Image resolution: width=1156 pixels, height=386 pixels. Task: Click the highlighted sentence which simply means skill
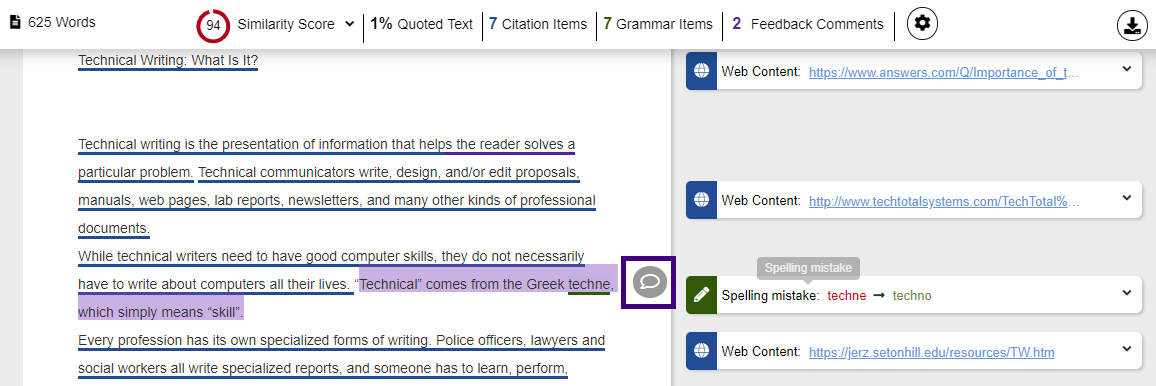tap(161, 312)
